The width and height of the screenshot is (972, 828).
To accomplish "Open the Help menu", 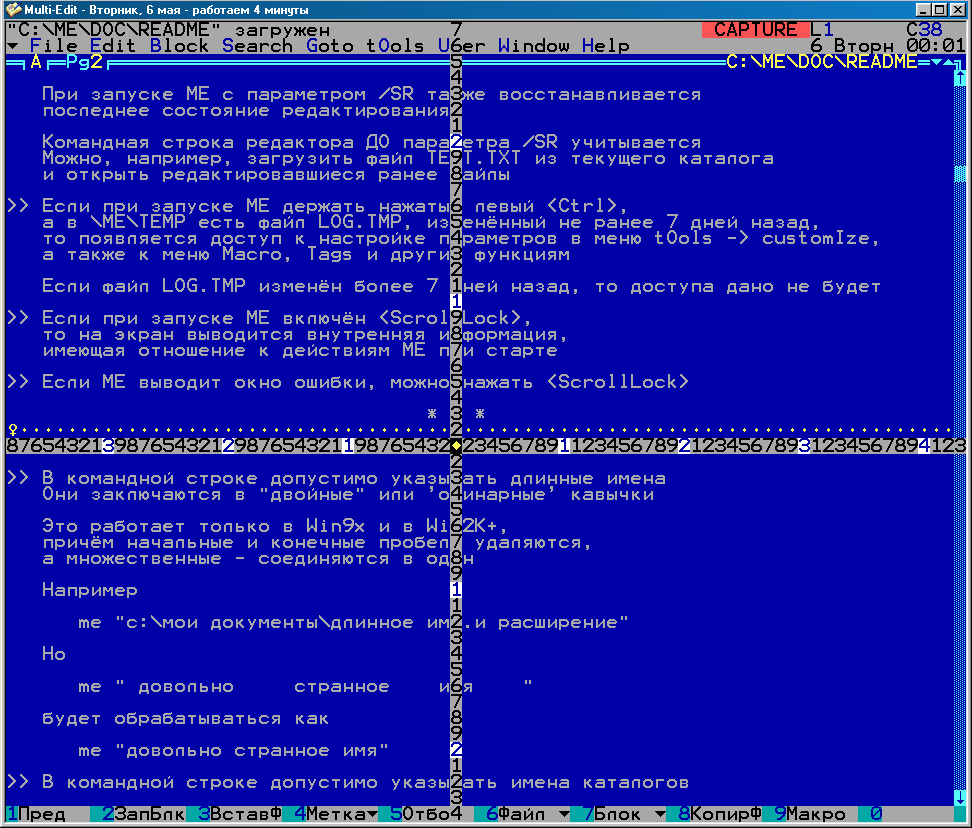I will [x=606, y=46].
